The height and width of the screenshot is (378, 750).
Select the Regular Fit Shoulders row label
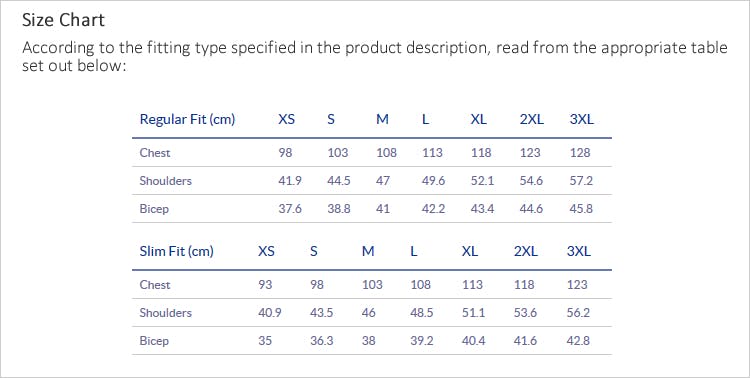165,180
